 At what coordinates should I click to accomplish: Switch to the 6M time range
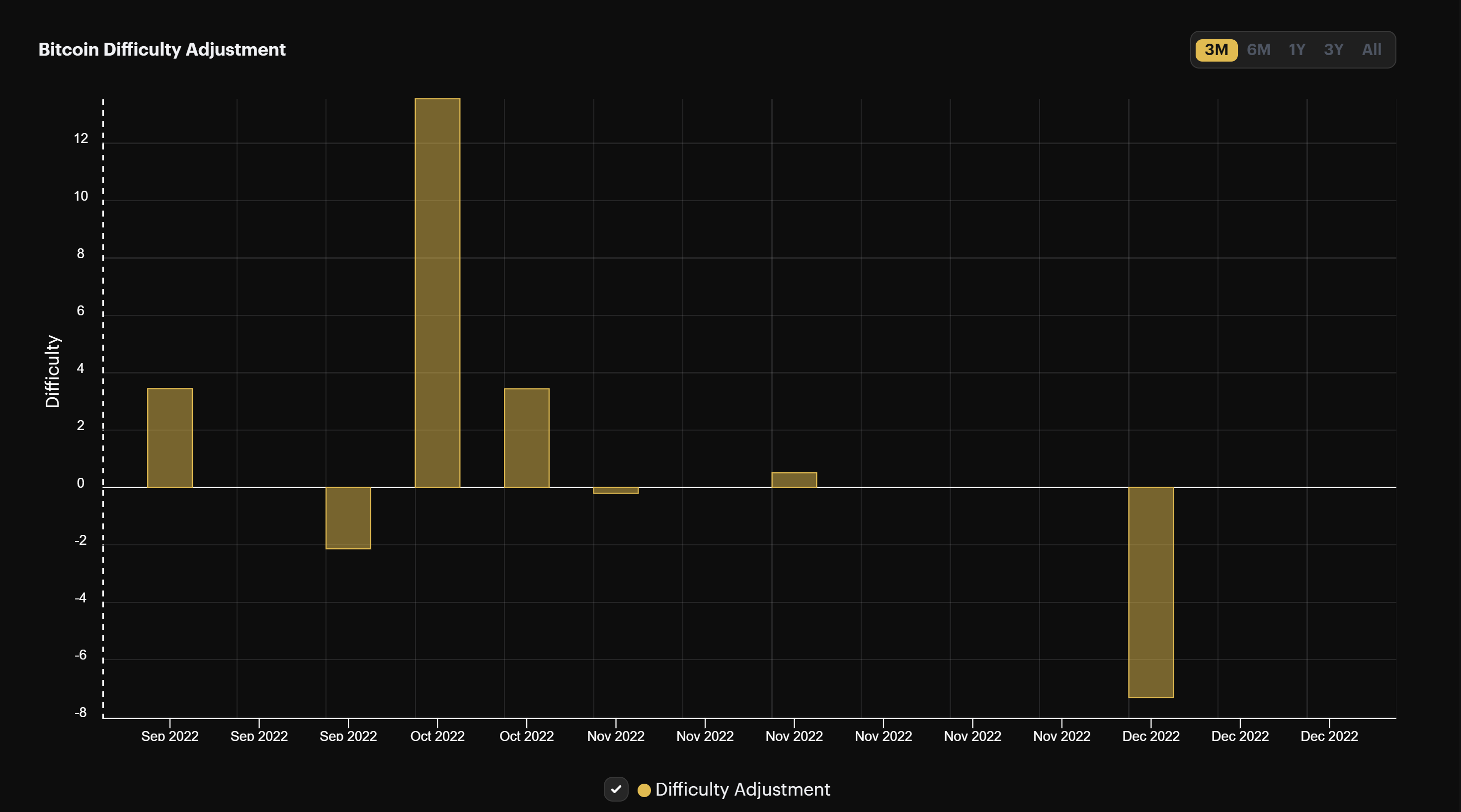tap(1259, 50)
